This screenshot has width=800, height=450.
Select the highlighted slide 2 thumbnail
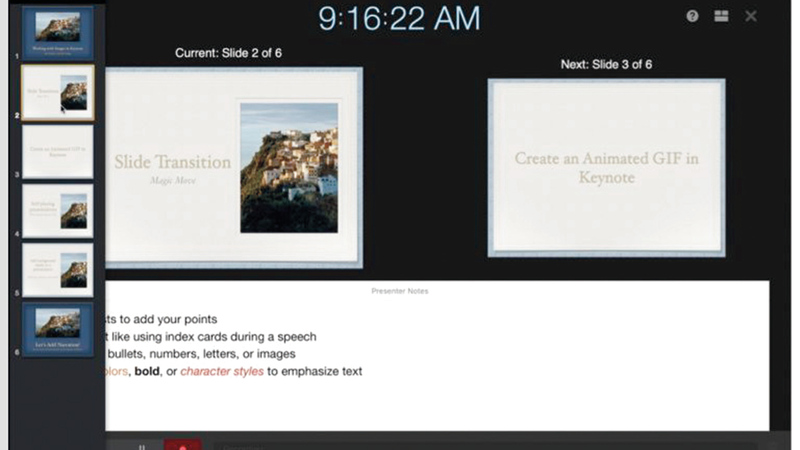(58, 92)
